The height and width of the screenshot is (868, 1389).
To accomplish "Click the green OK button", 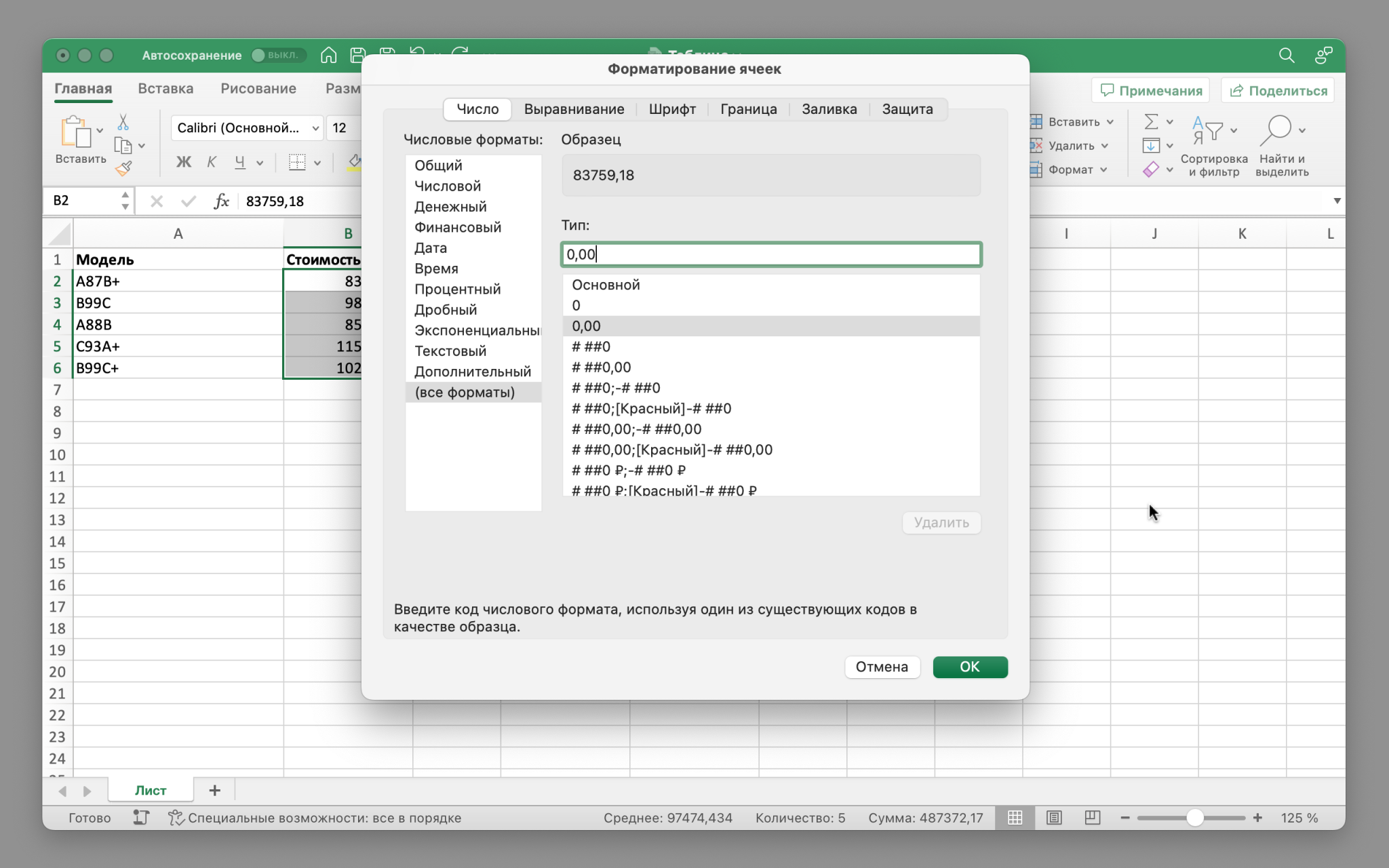I will click(x=970, y=667).
